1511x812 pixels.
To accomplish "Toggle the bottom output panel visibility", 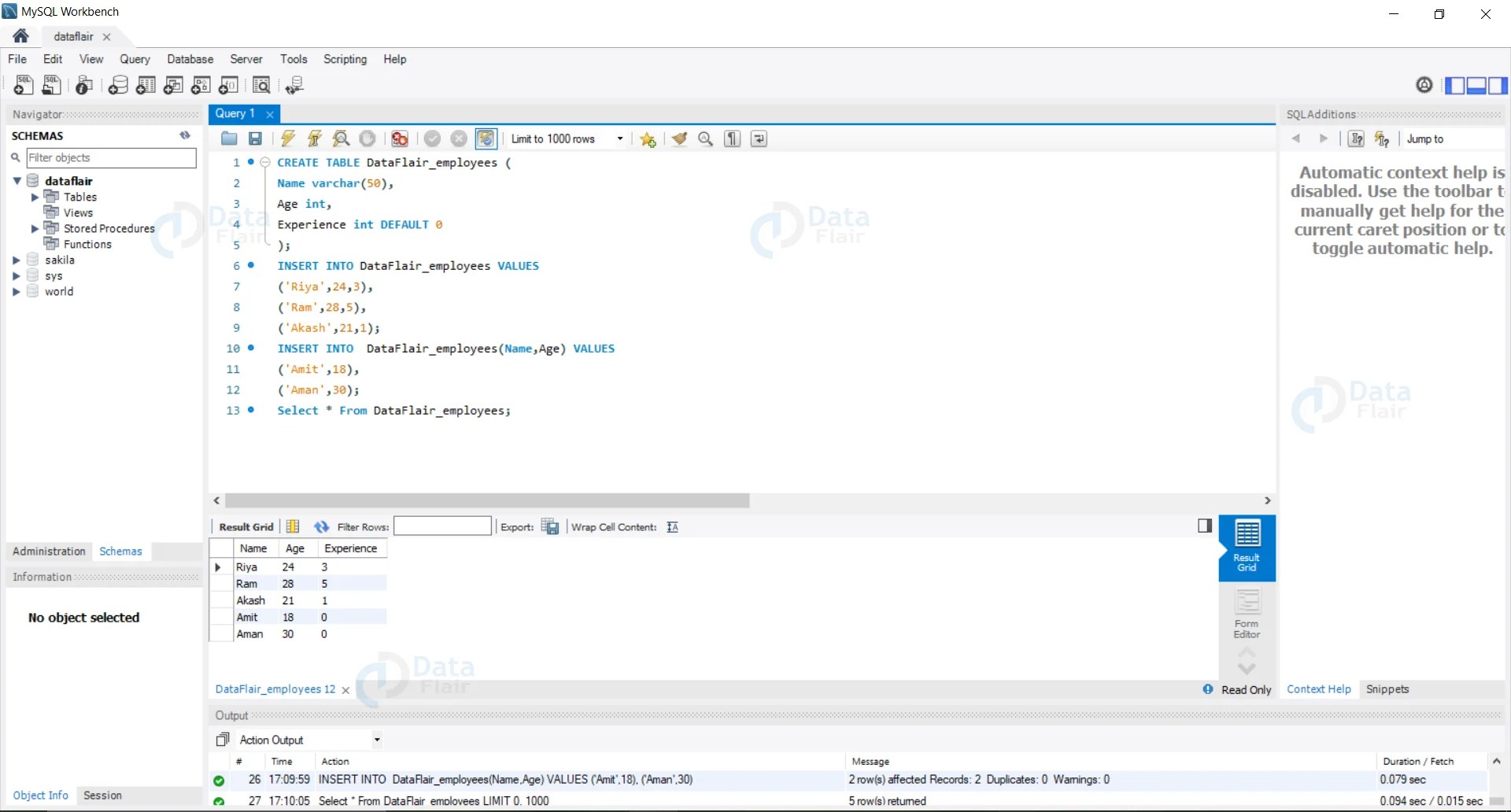I will pos(1476,85).
